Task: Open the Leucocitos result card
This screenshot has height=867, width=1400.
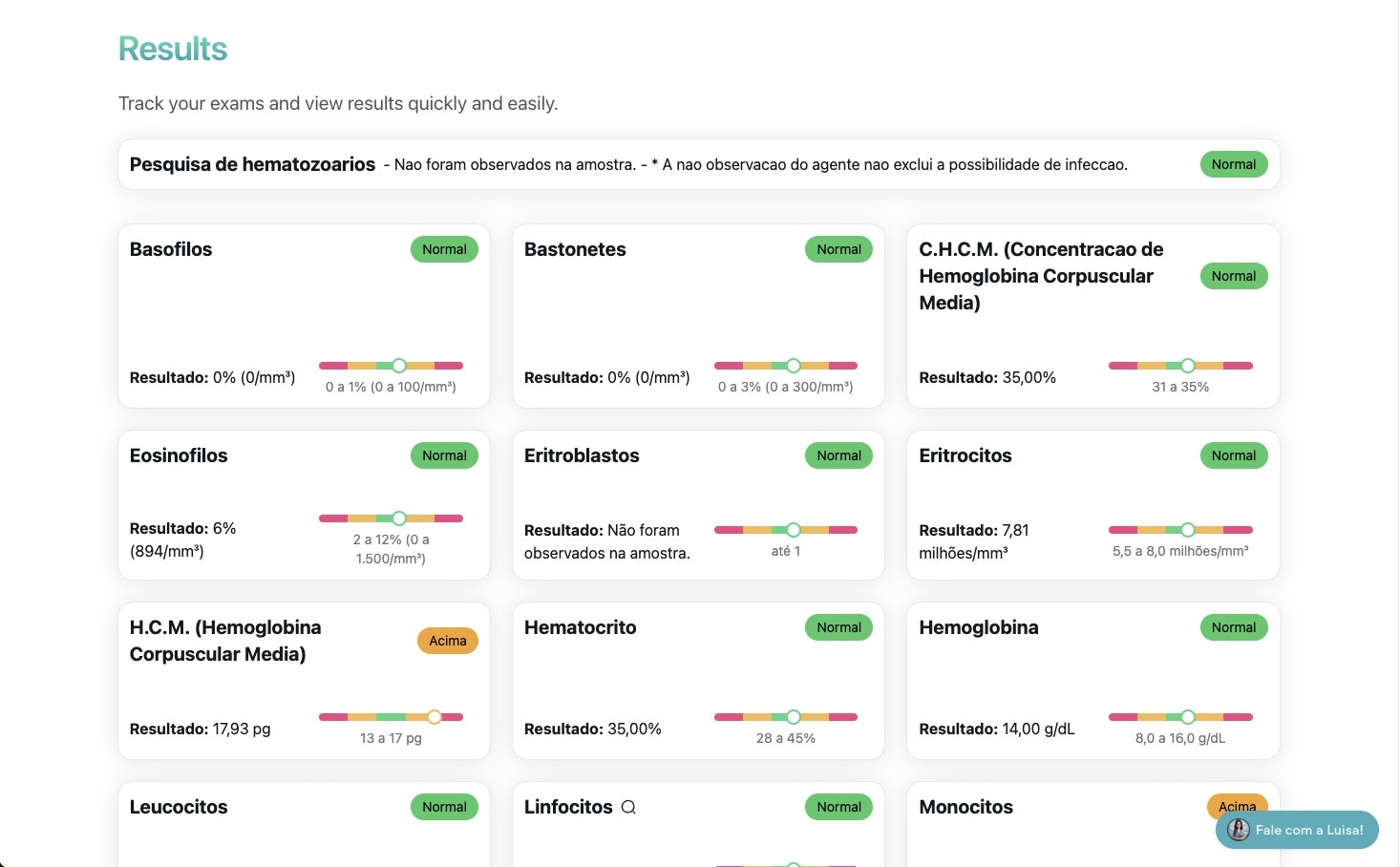Action: [304, 825]
